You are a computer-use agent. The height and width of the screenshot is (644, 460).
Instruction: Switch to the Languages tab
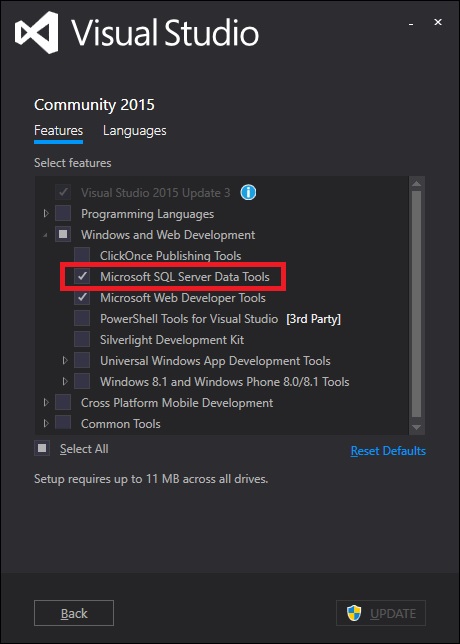click(x=135, y=131)
